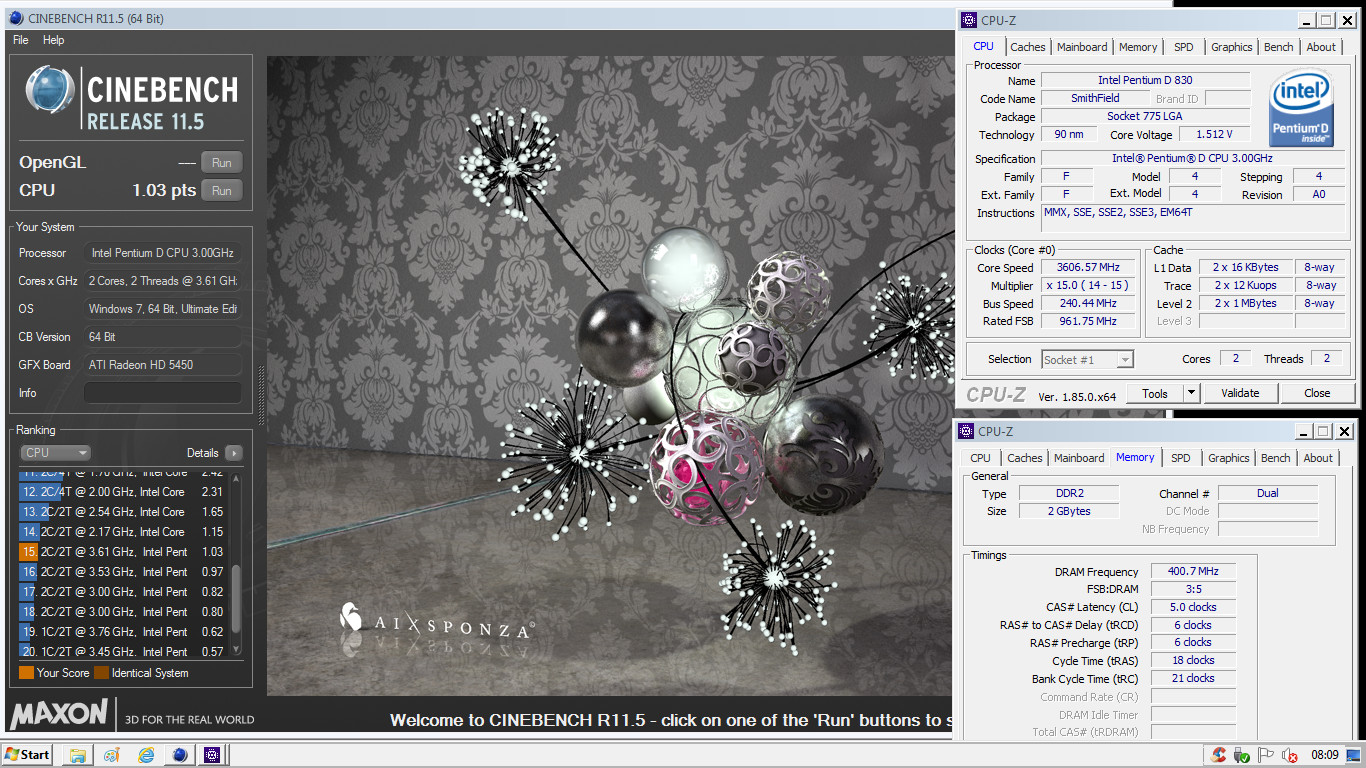The height and width of the screenshot is (768, 1366).
Task: Switch to CPU-Z taskbar button
Action: click(x=212, y=755)
